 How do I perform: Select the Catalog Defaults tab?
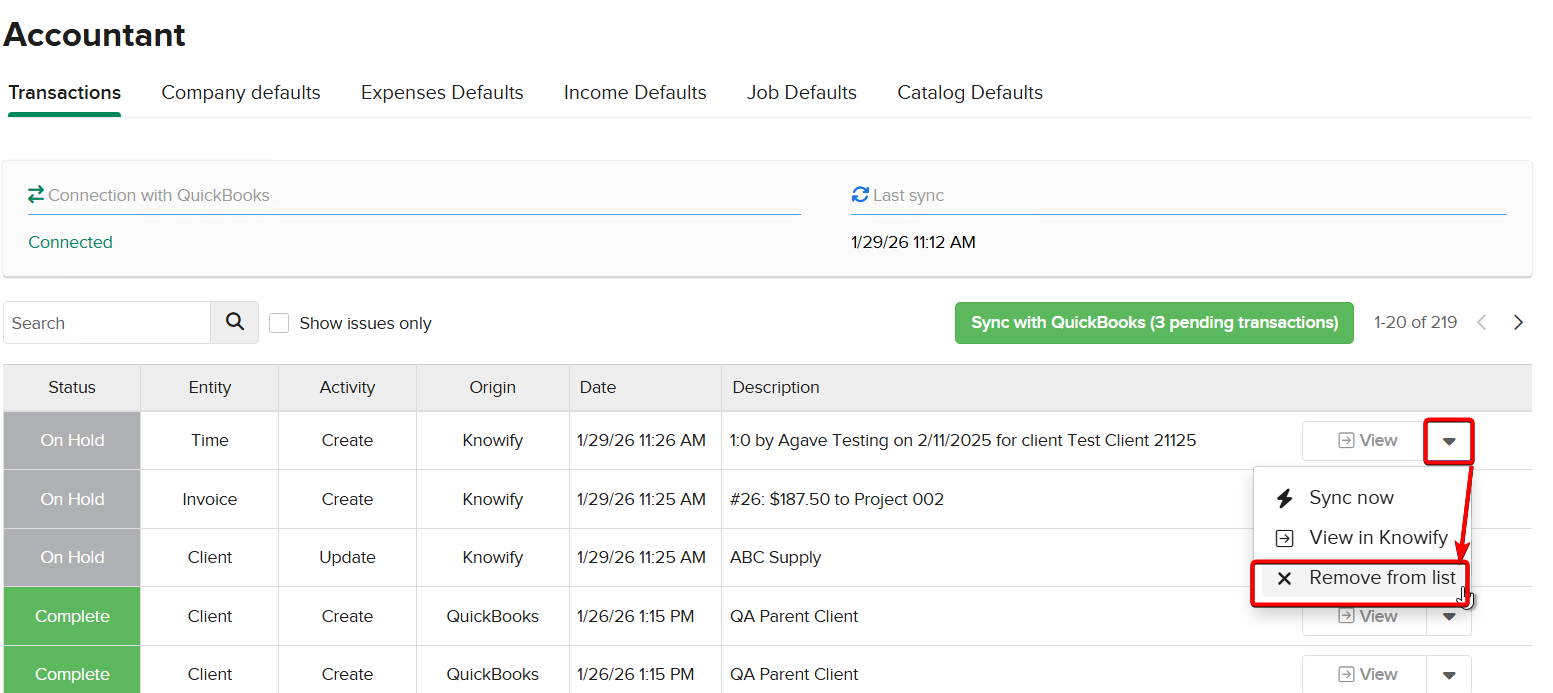click(x=969, y=93)
